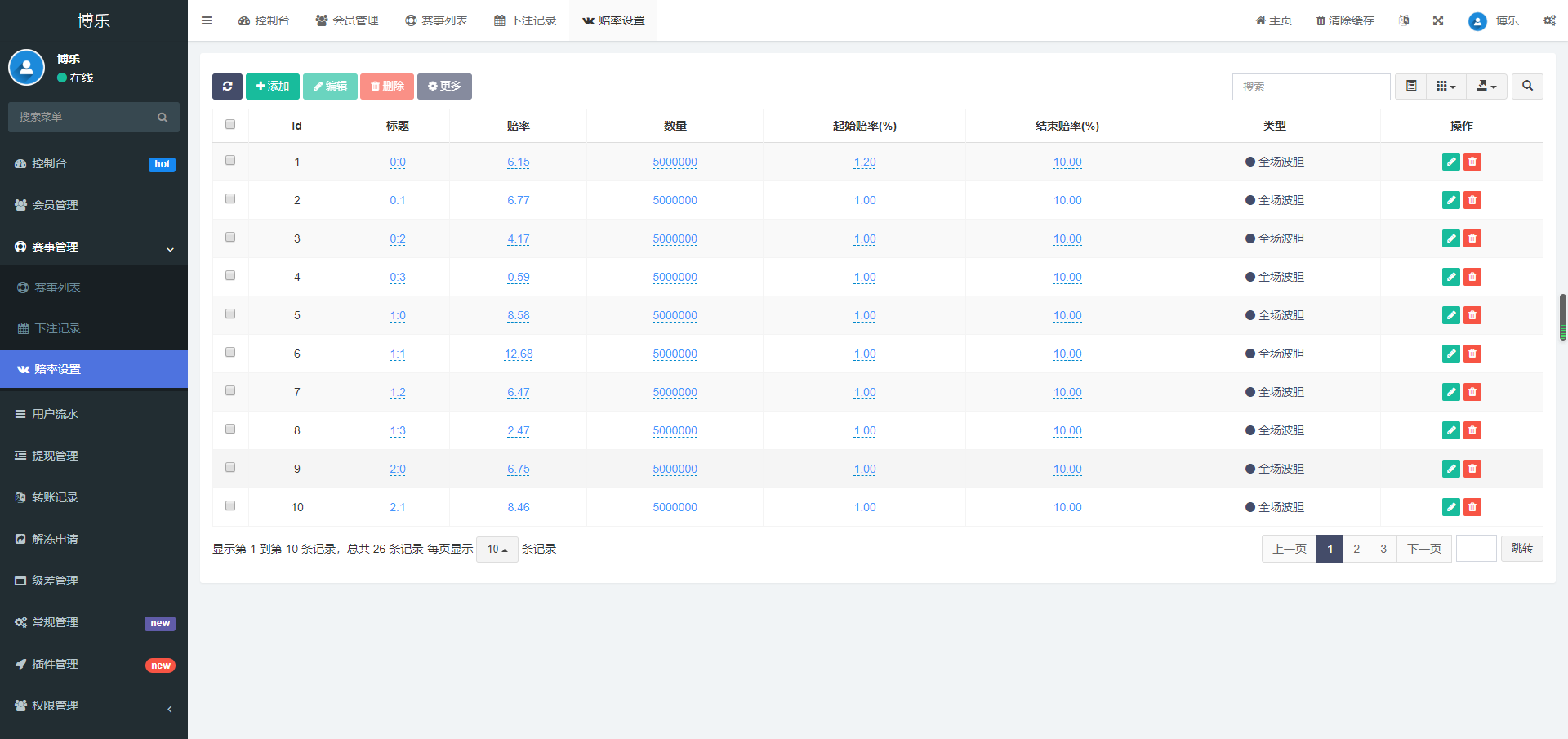Check the checkbox for row Id 10
The width and height of the screenshot is (1568, 739).
(230, 505)
